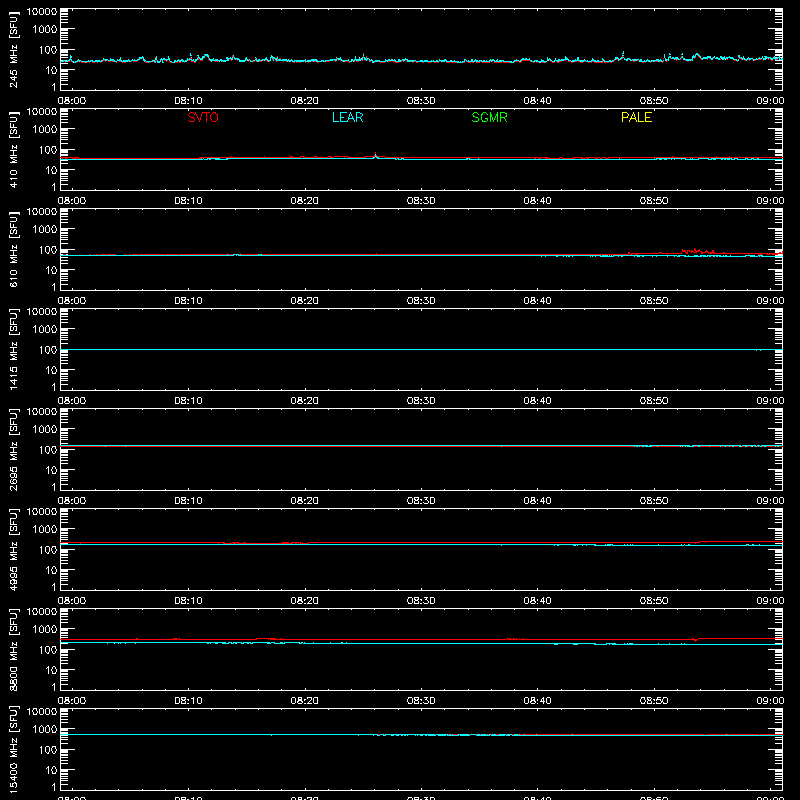Click the 410 MHz [SFU] axis label
Viewport: 800px width, 800px height.
coord(13,149)
